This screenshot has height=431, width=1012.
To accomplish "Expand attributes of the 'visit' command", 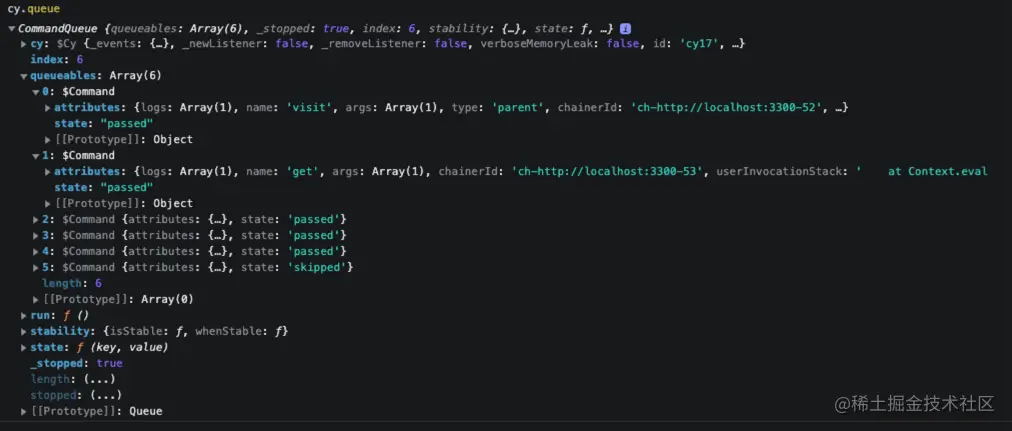I will pyautogui.click(x=48, y=108).
